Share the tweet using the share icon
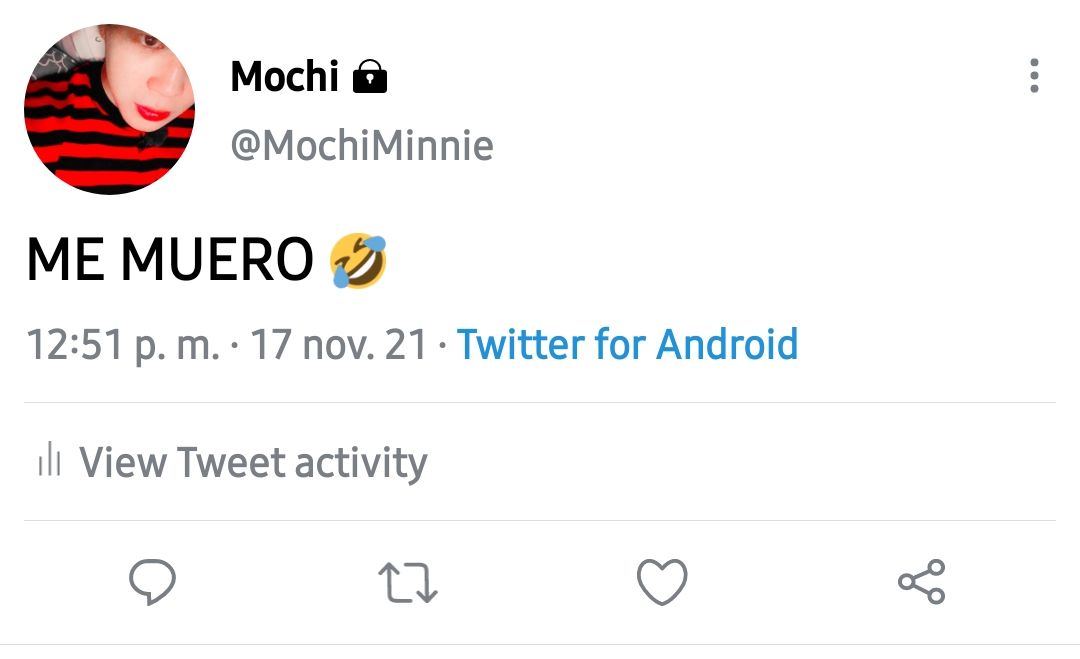The width and height of the screenshot is (1080, 659). point(922,582)
